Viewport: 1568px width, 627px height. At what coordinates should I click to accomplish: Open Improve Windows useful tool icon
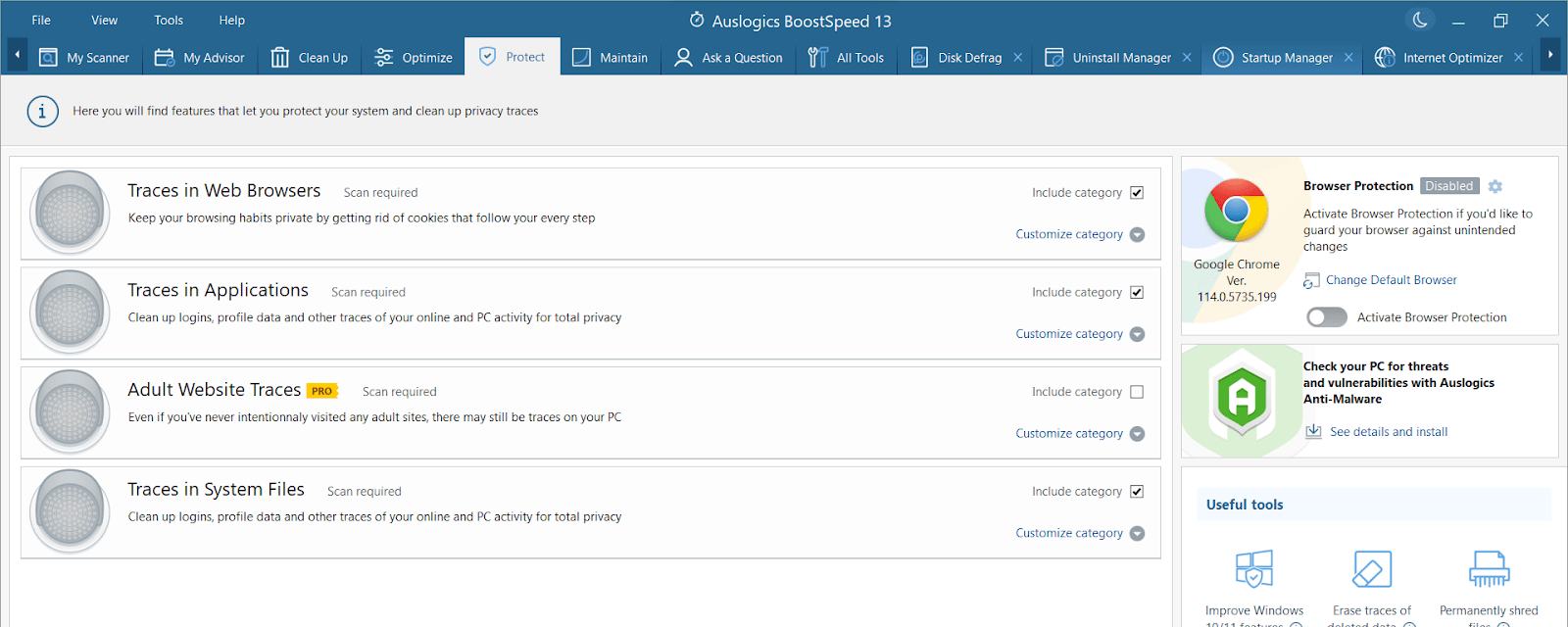(1253, 568)
